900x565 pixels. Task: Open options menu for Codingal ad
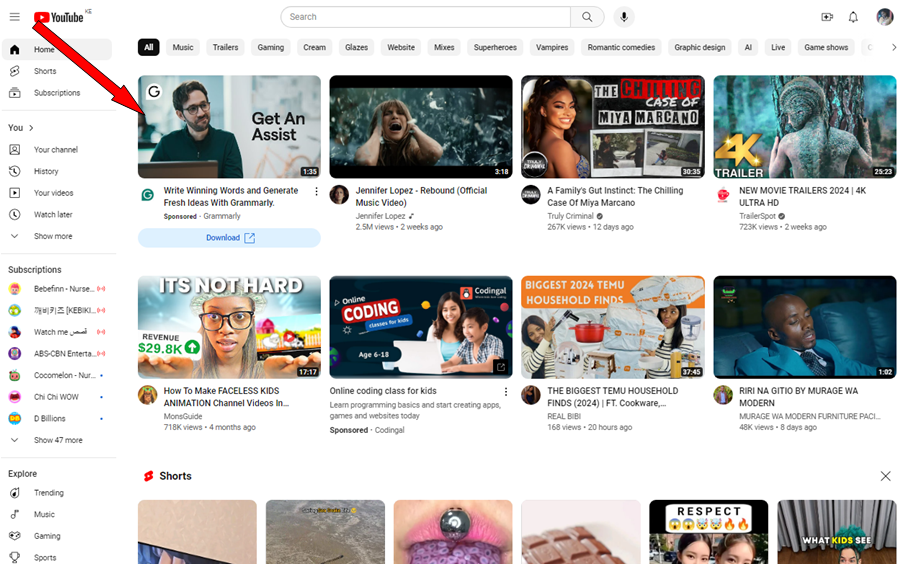[506, 392]
